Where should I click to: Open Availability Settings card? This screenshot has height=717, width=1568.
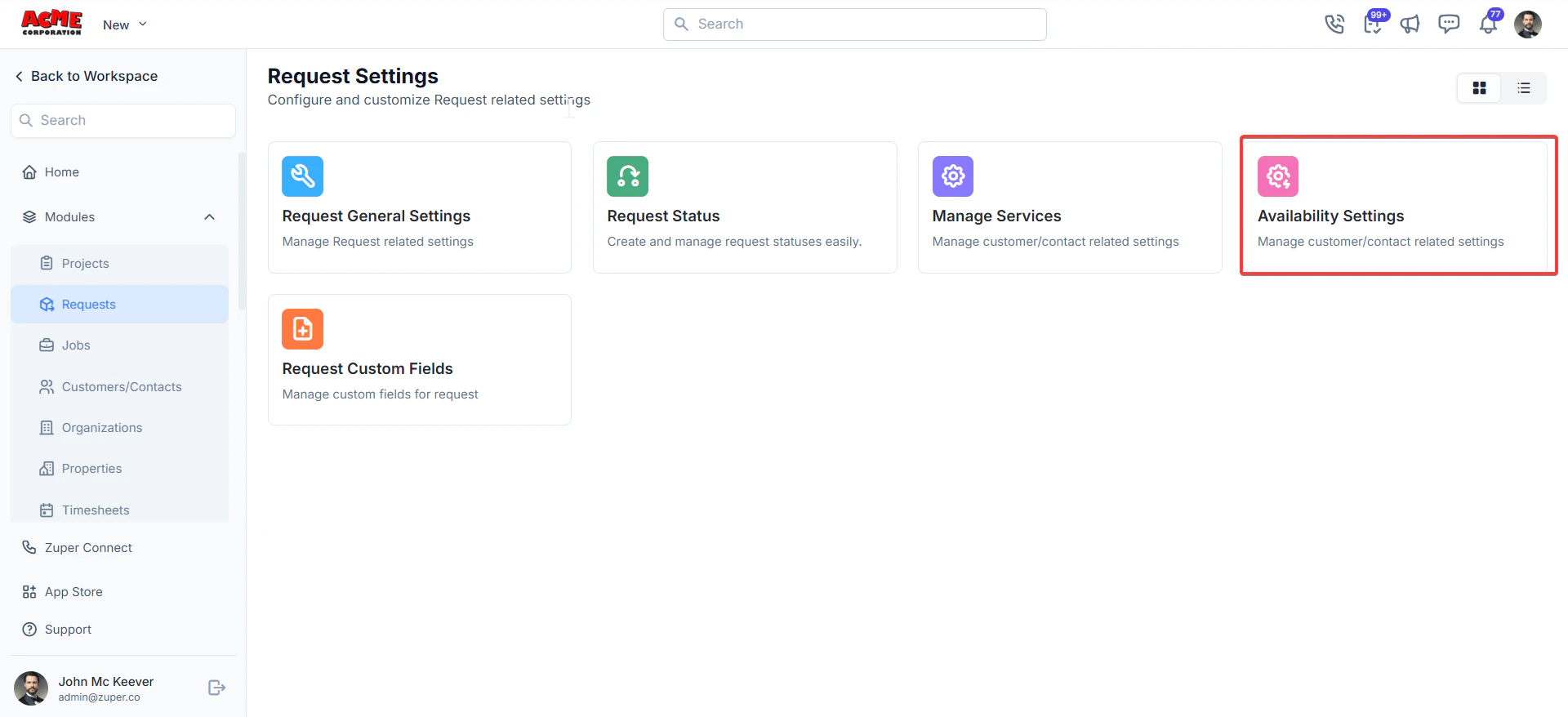pos(1396,207)
